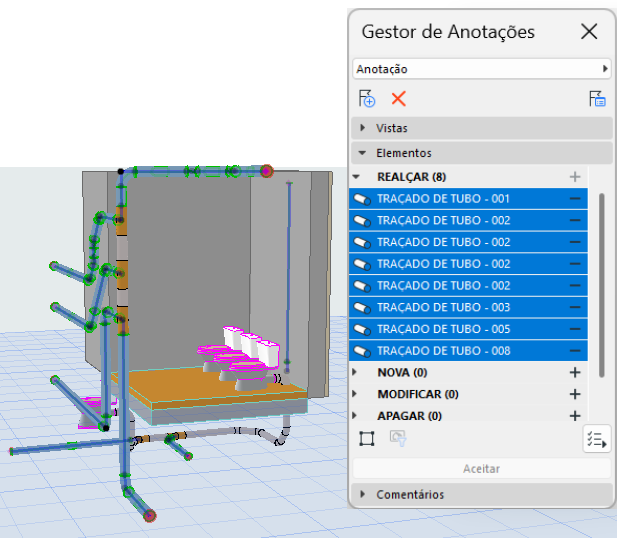Open the checklist options menu button

tap(597, 439)
